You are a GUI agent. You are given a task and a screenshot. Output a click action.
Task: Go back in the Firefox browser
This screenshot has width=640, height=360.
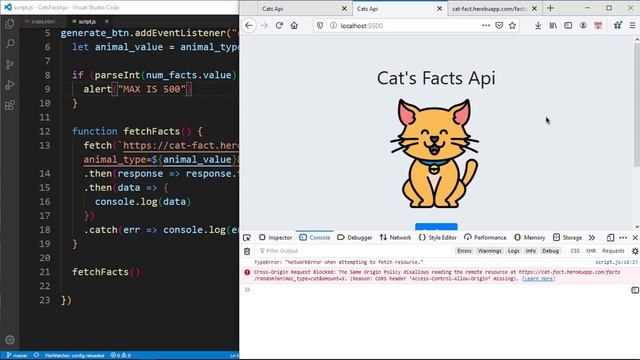click(249, 25)
